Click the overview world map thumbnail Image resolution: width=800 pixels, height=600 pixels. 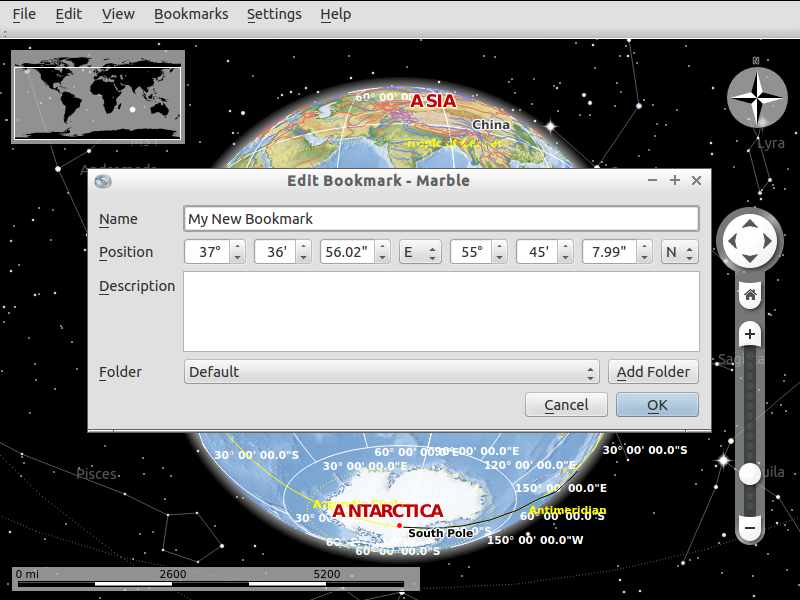pos(97,97)
